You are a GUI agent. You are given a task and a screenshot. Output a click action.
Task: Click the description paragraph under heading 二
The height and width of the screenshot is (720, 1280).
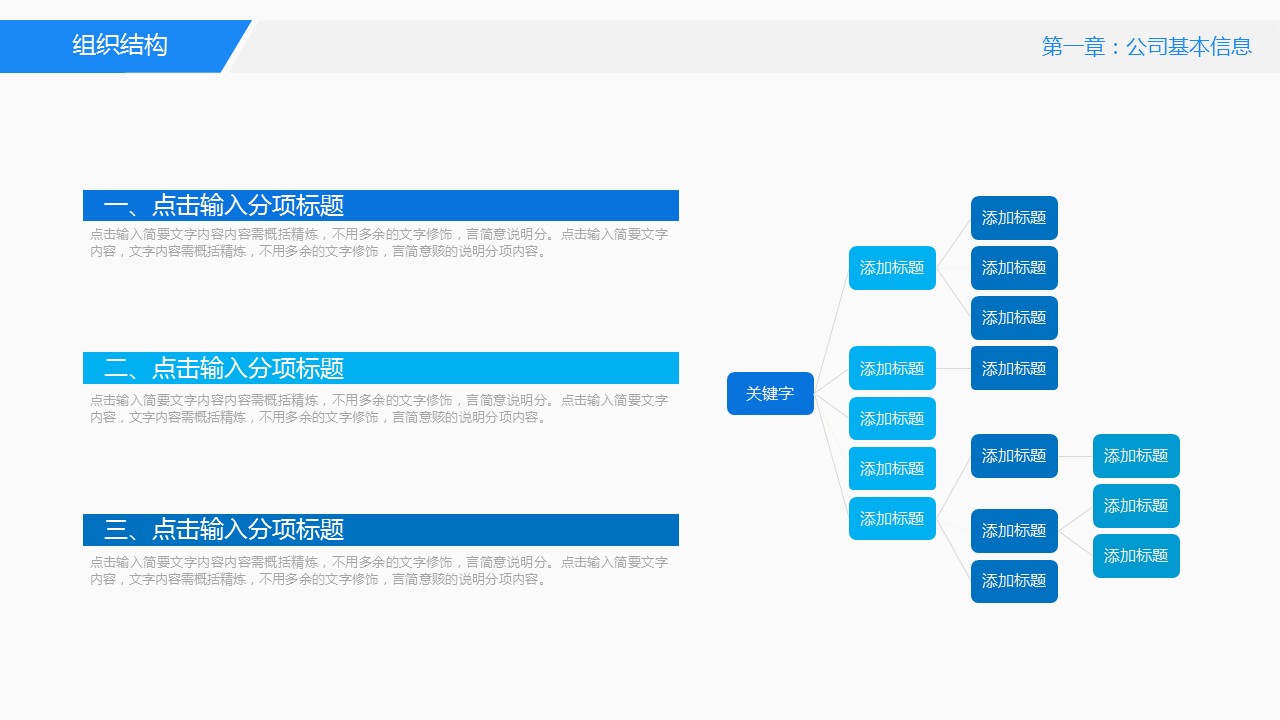[x=380, y=408]
